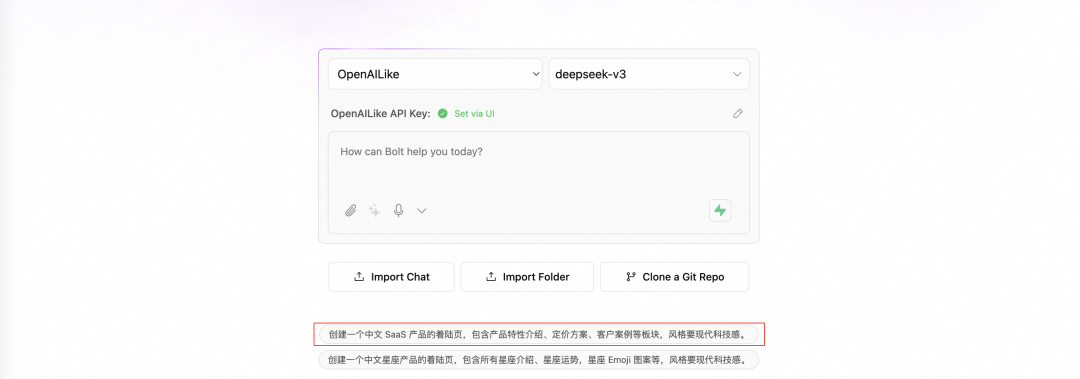Image resolution: width=1080 pixels, height=379 pixels.
Task: Click the OpenAILike API Key label
Action: (x=381, y=114)
